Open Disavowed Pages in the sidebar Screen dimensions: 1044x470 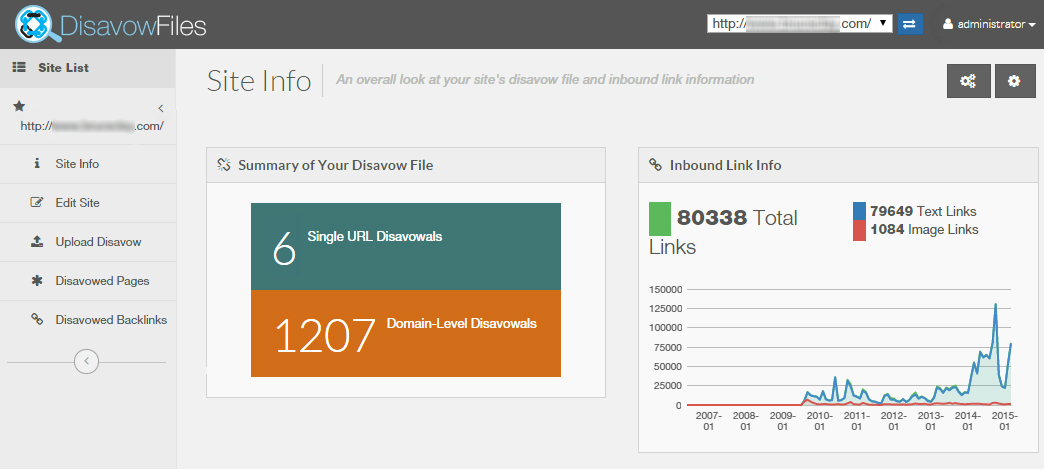point(102,281)
